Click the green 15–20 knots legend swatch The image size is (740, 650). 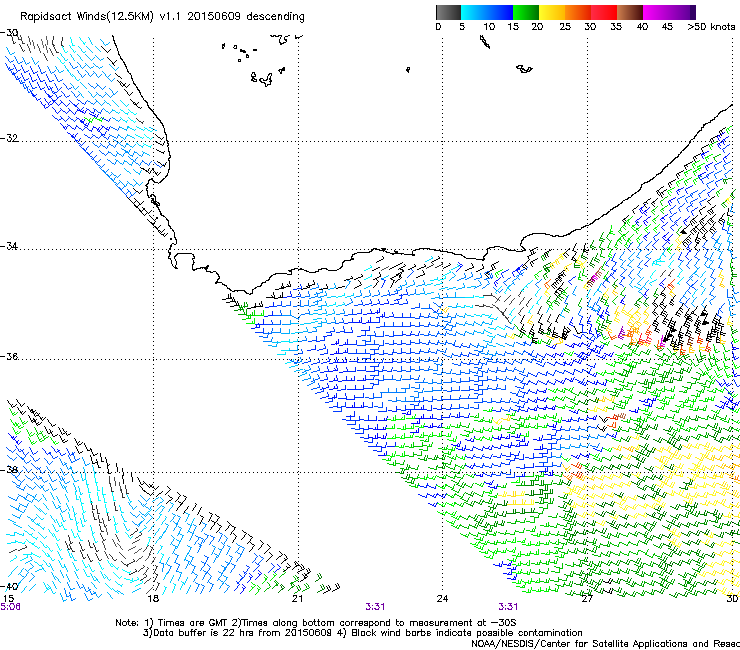tap(526, 12)
